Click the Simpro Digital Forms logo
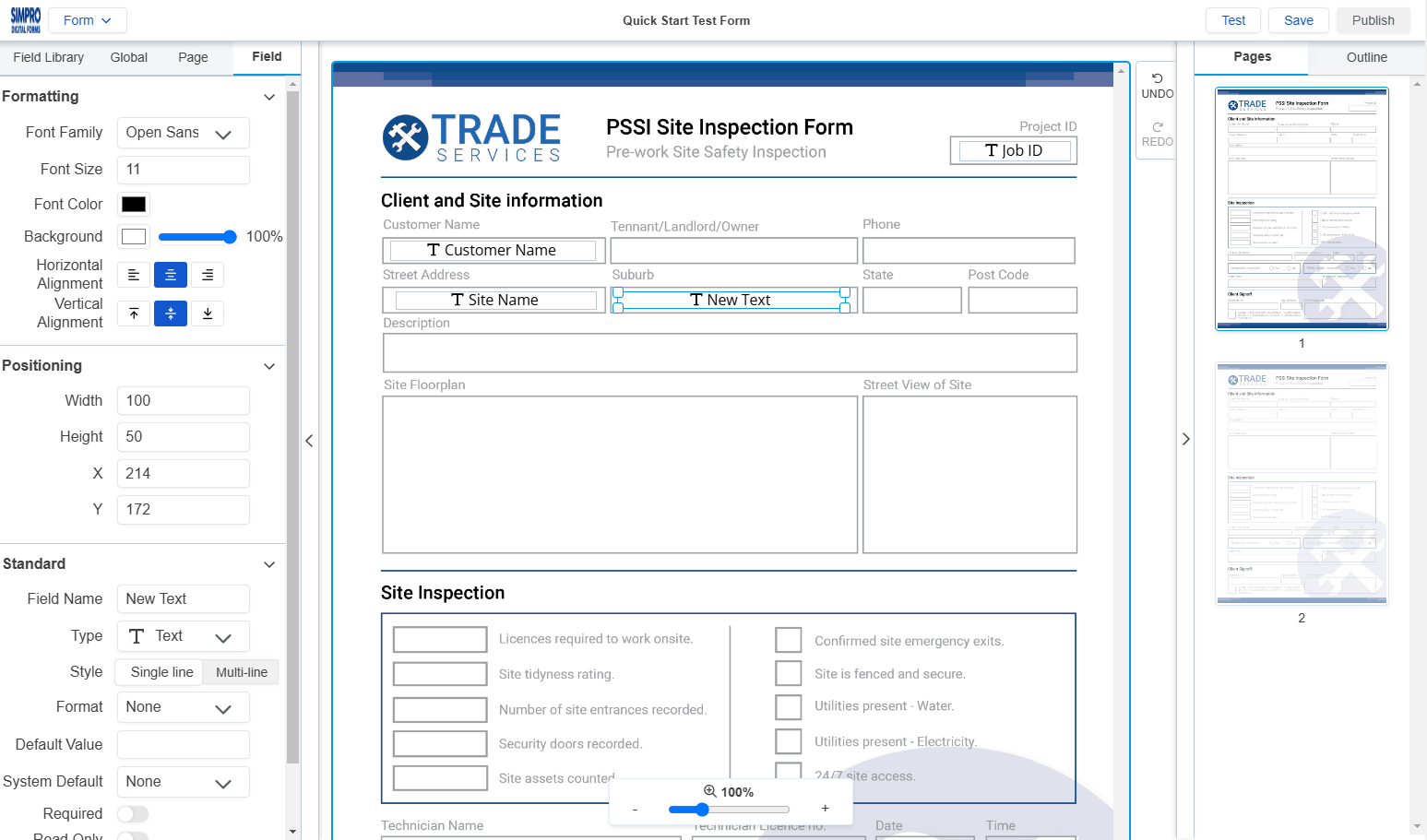Screen dimensions: 1427x840 click(x=26, y=20)
